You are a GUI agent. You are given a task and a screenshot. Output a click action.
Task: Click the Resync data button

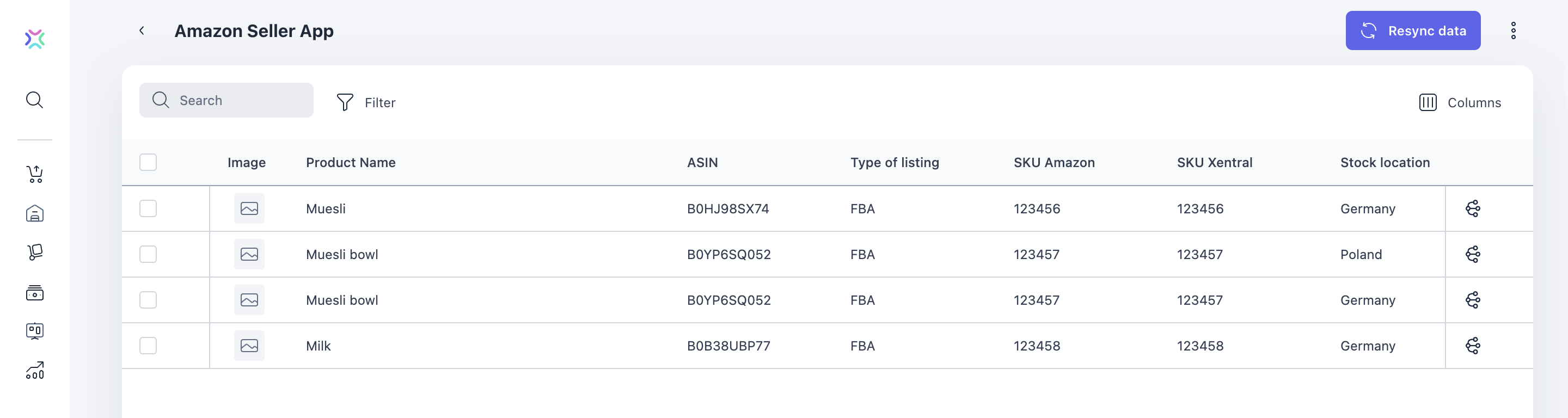point(1413,30)
